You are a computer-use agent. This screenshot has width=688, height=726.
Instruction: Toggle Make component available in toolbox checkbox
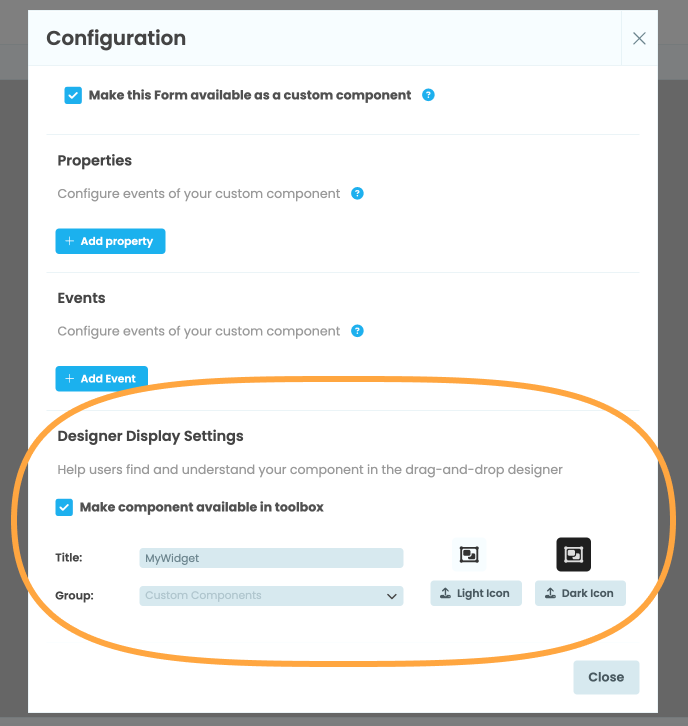point(64,507)
